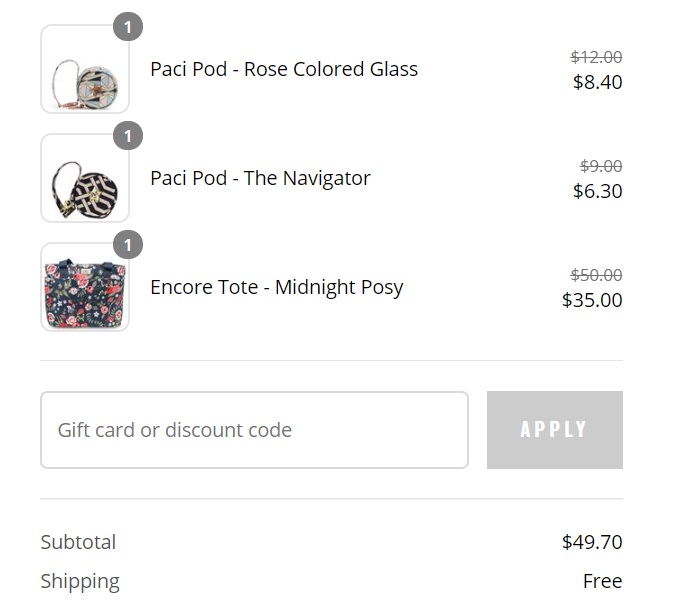Click the Midnight Posy Encore Tote thumbnail
Image resolution: width=693 pixels, height=616 pixels.
tap(85, 288)
